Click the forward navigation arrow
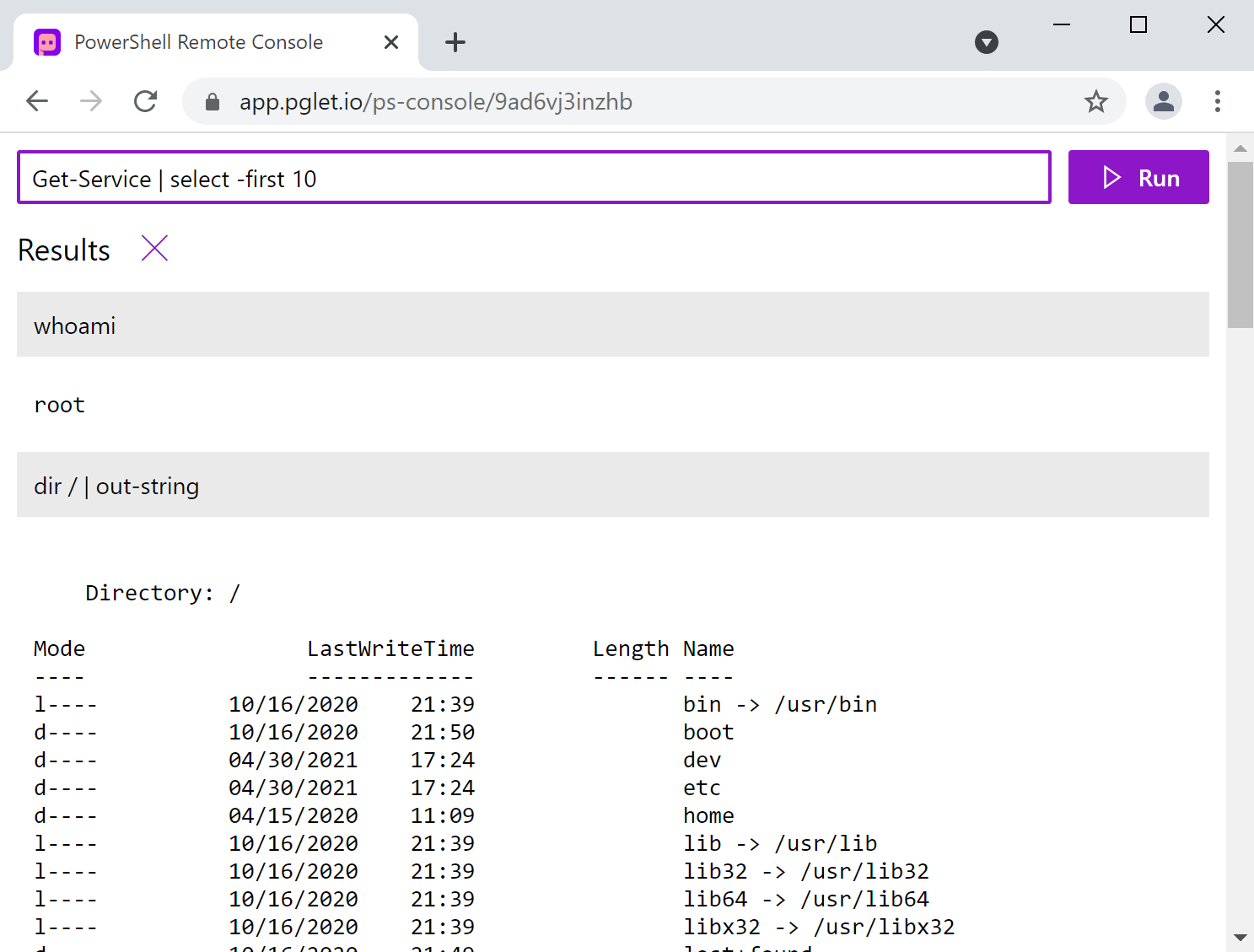The height and width of the screenshot is (952, 1254). click(x=91, y=102)
